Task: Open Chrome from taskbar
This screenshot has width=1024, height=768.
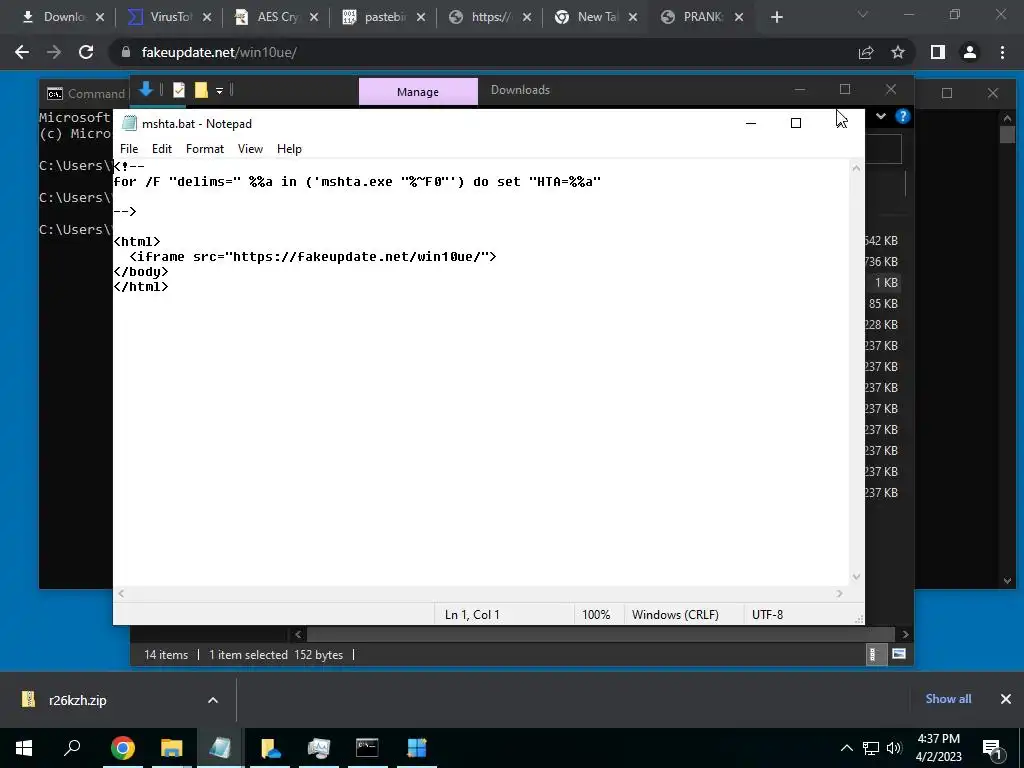Action: (123, 748)
